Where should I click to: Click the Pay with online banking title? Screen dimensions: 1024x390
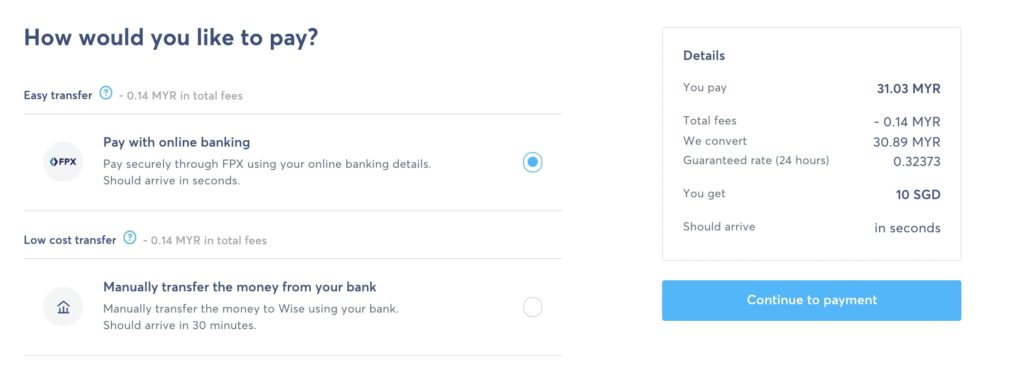tap(176, 142)
